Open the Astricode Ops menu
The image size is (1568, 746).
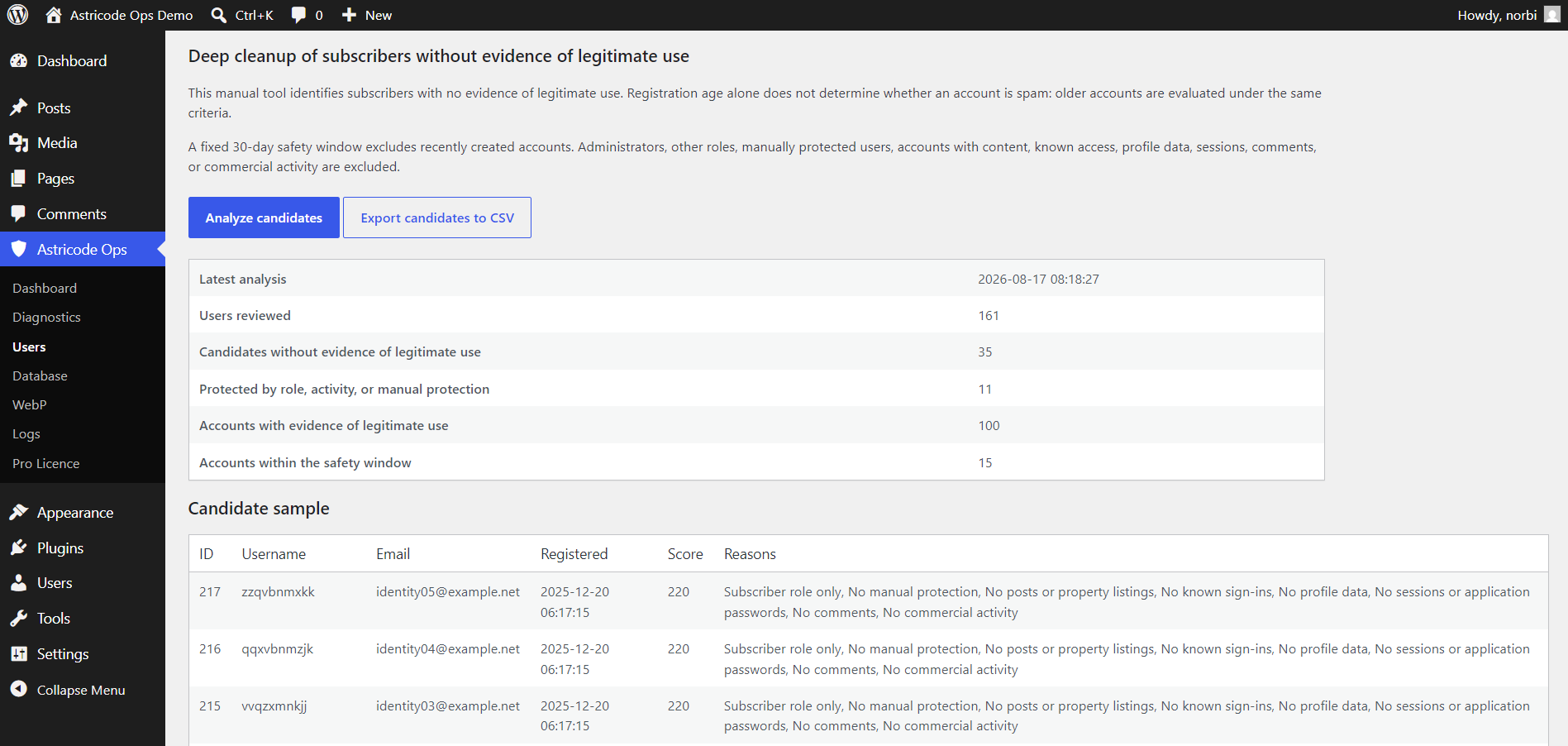82,249
